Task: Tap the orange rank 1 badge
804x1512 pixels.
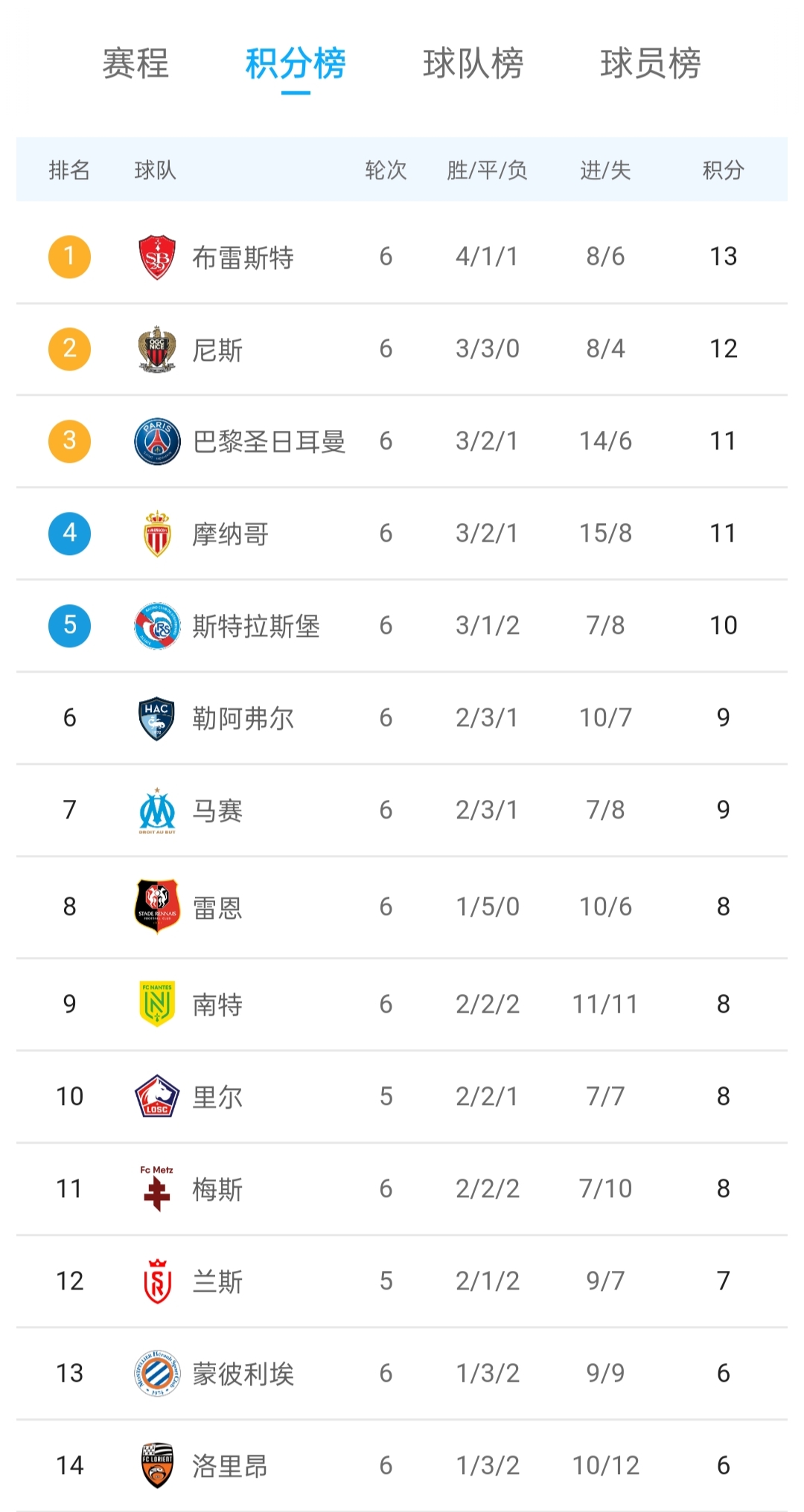Action: (69, 257)
